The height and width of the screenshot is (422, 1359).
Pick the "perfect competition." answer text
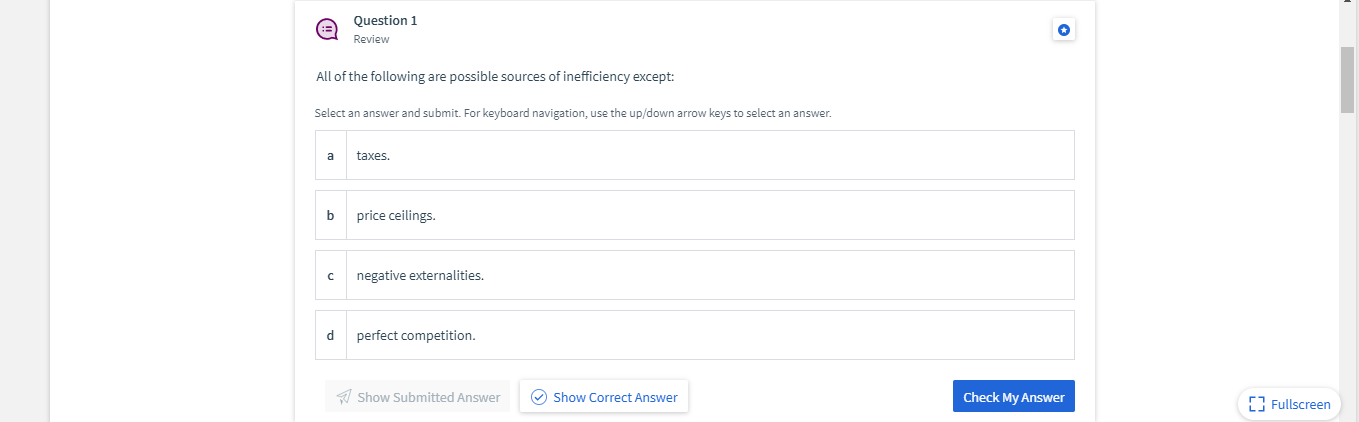tap(416, 336)
